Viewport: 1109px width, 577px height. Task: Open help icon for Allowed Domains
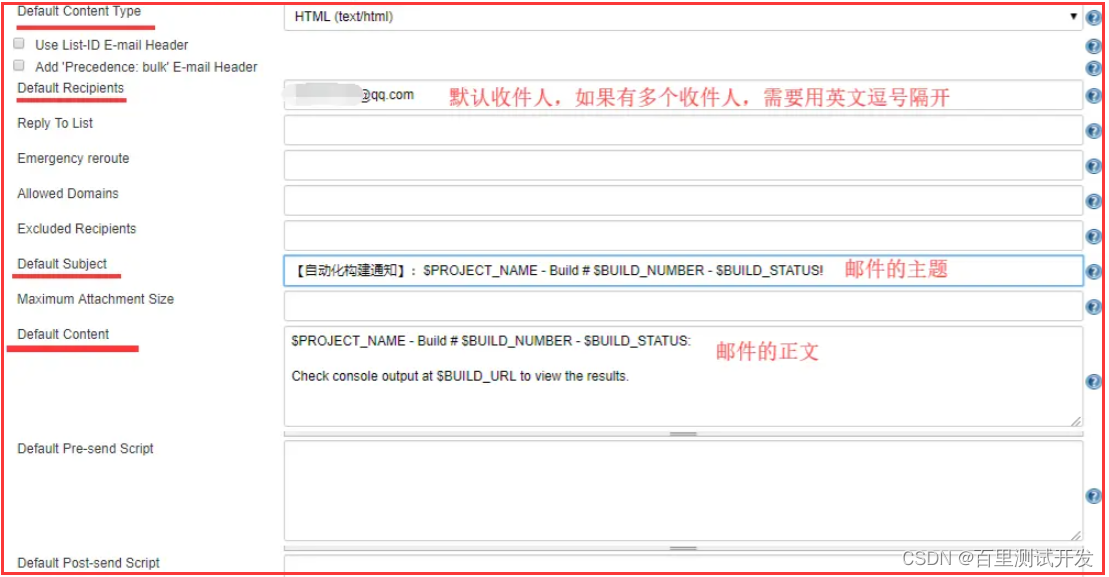pos(1093,202)
